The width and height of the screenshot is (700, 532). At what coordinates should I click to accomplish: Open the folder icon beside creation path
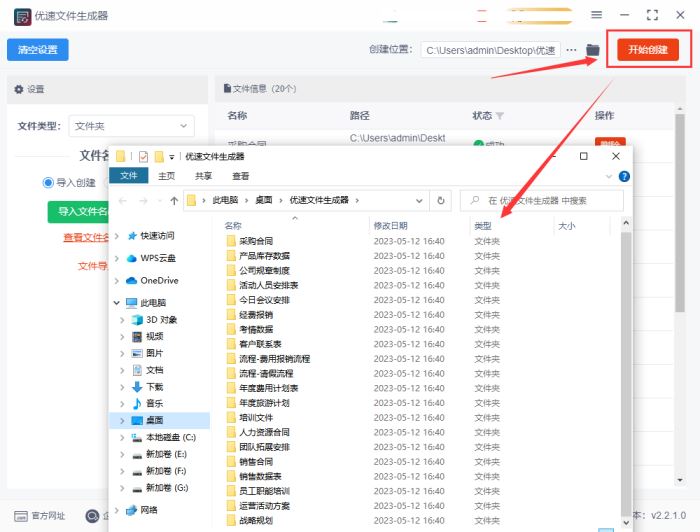tap(592, 50)
